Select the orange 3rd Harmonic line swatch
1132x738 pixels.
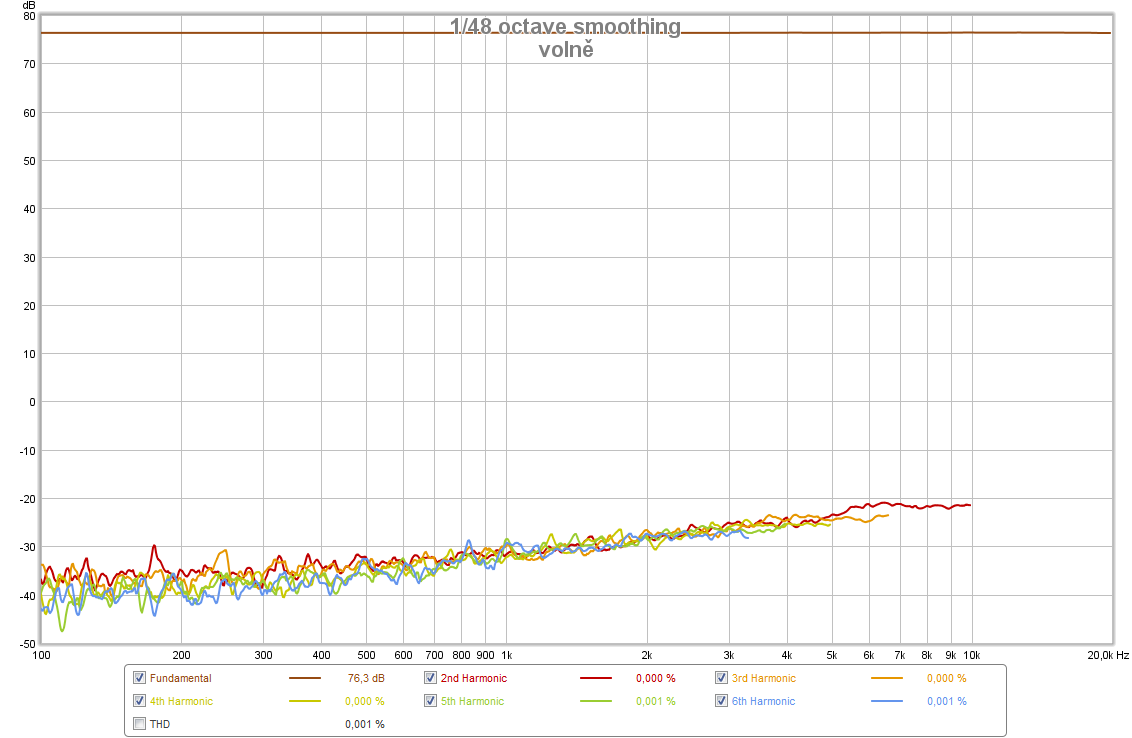887,679
